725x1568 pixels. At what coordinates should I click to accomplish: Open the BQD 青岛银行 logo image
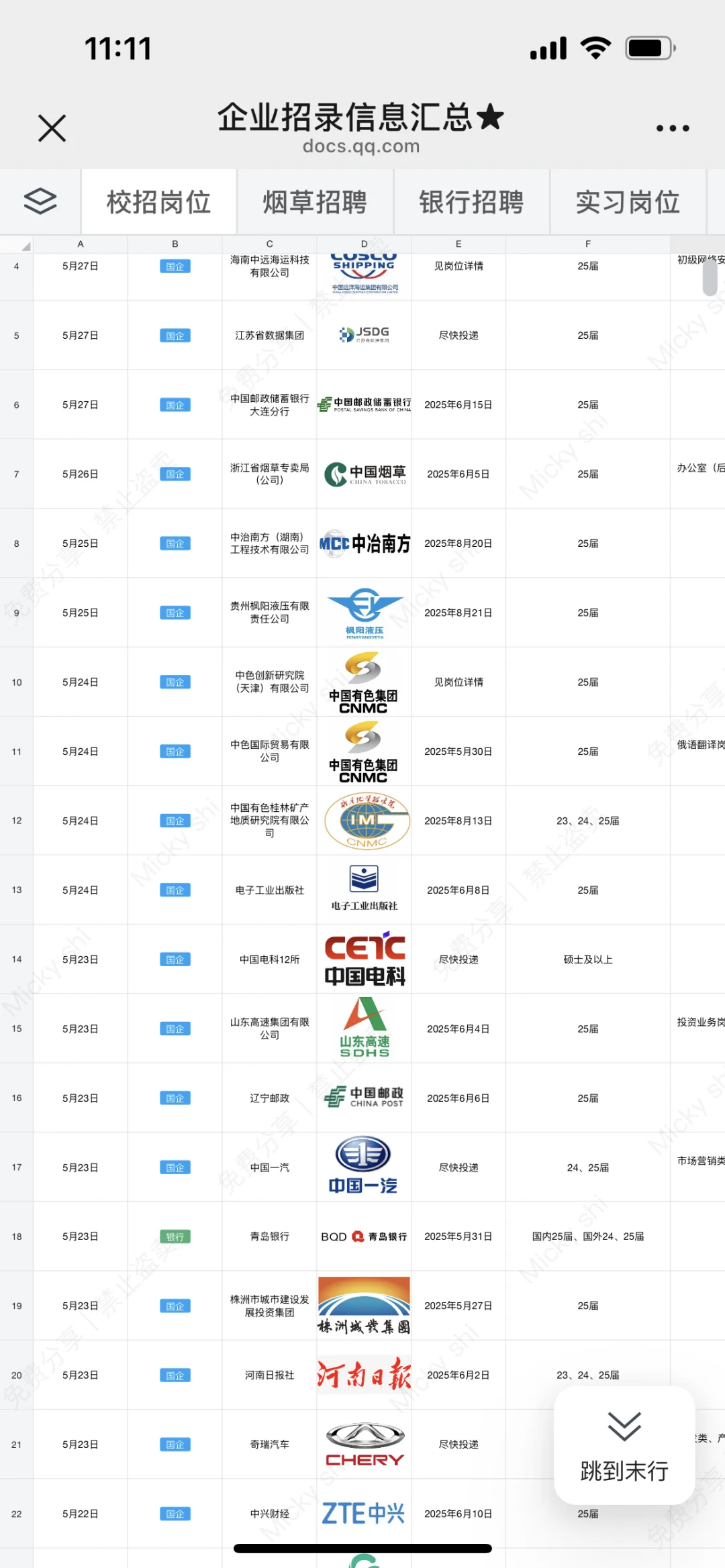[364, 1237]
